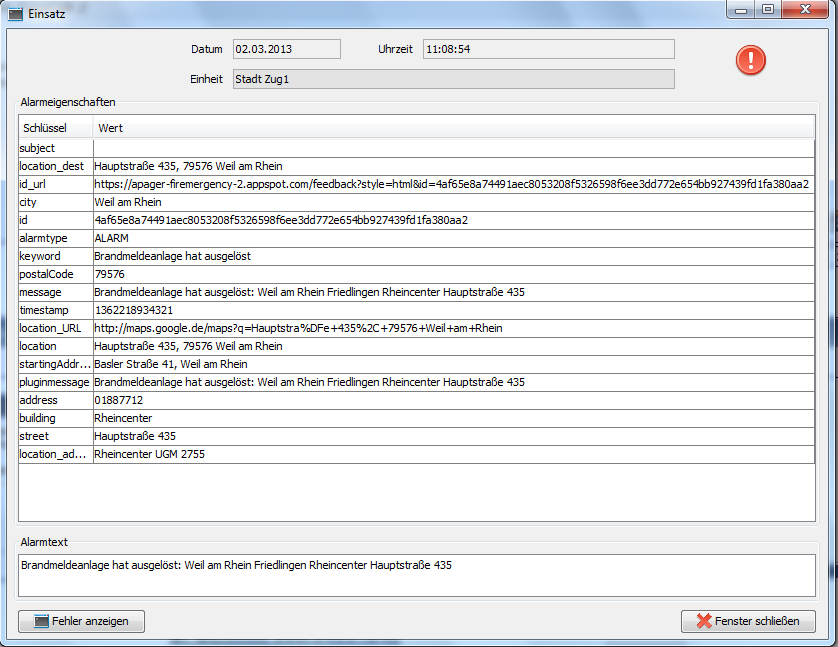Click the window icon on Fehler anzeigen

(41, 621)
